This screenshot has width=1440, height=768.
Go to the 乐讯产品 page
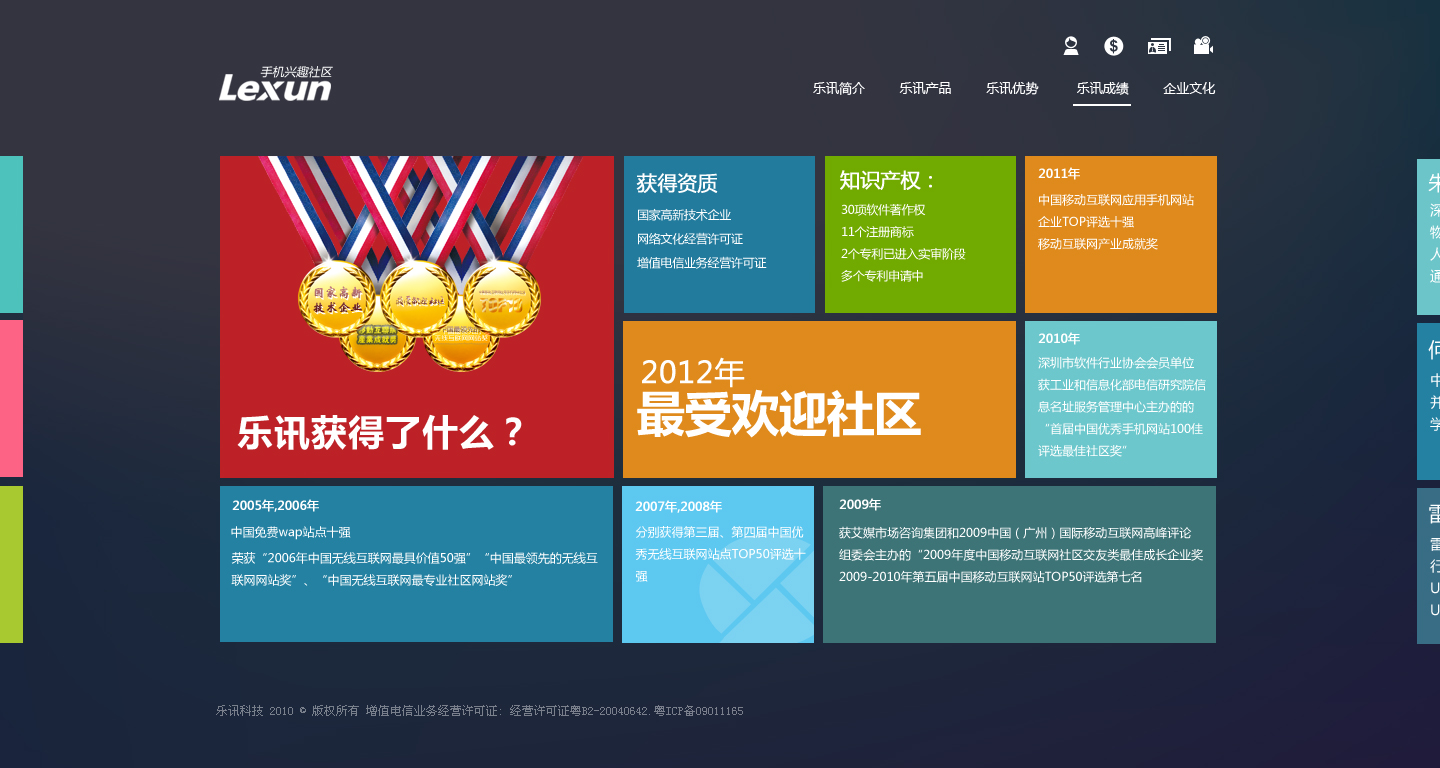(925, 88)
